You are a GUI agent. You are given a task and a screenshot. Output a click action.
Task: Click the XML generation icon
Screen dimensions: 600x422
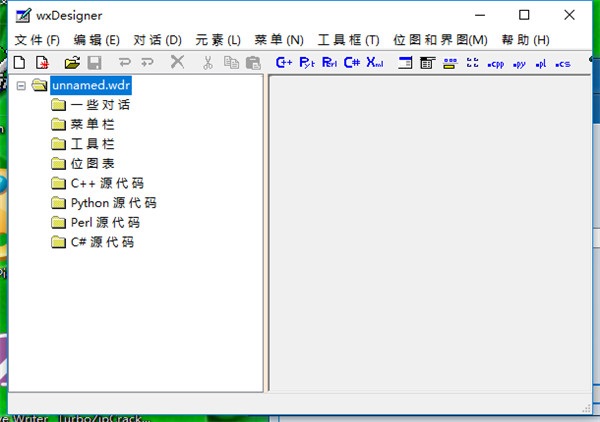[375, 62]
